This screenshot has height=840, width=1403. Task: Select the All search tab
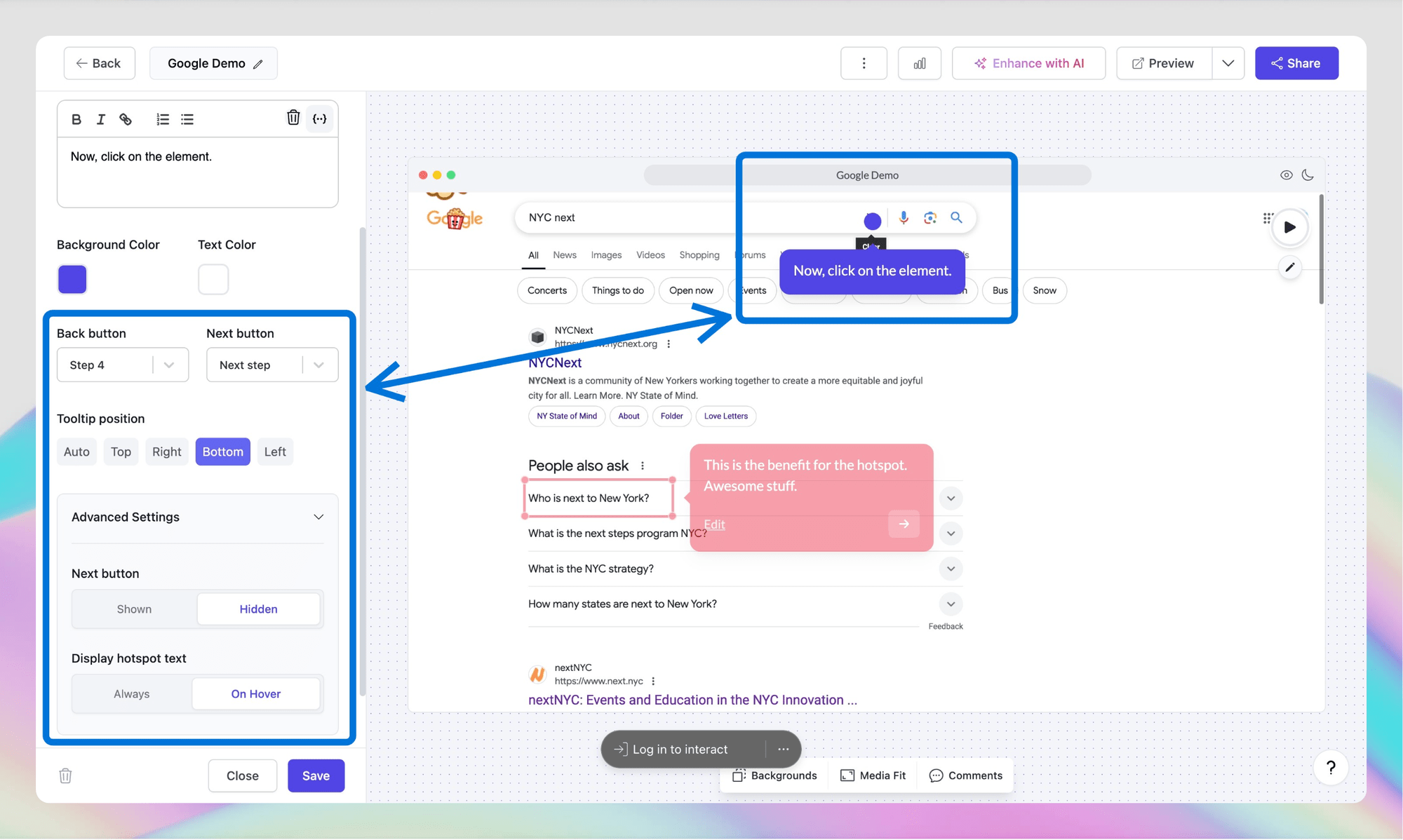pyautogui.click(x=533, y=255)
